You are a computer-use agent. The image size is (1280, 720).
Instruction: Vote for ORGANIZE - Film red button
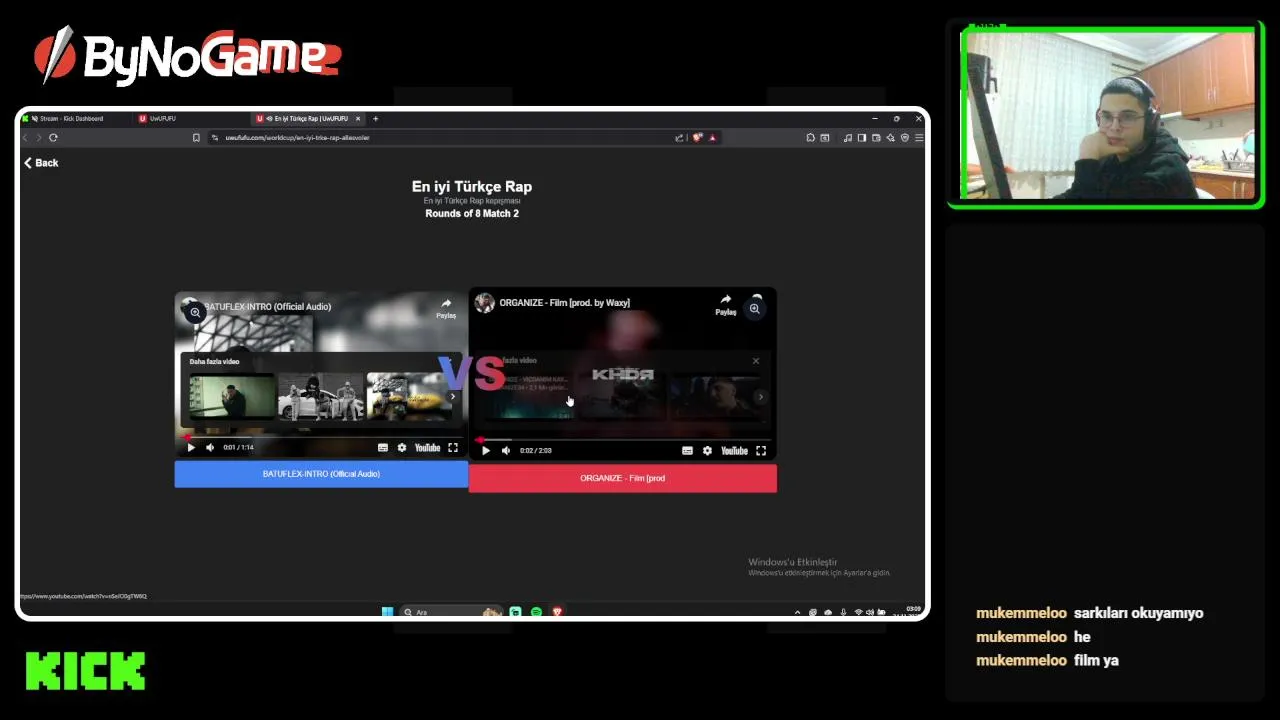622,478
